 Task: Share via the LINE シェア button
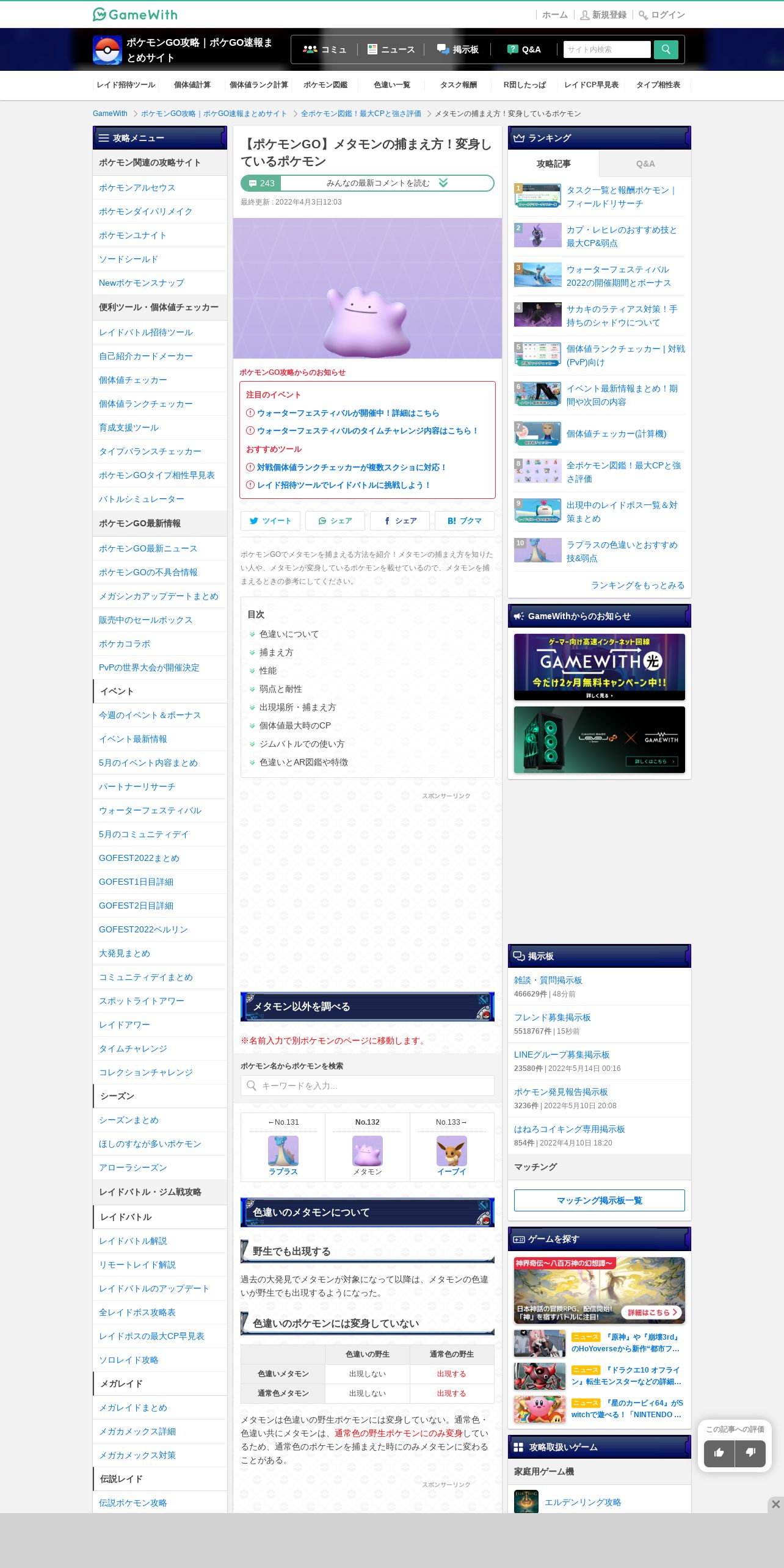335,521
